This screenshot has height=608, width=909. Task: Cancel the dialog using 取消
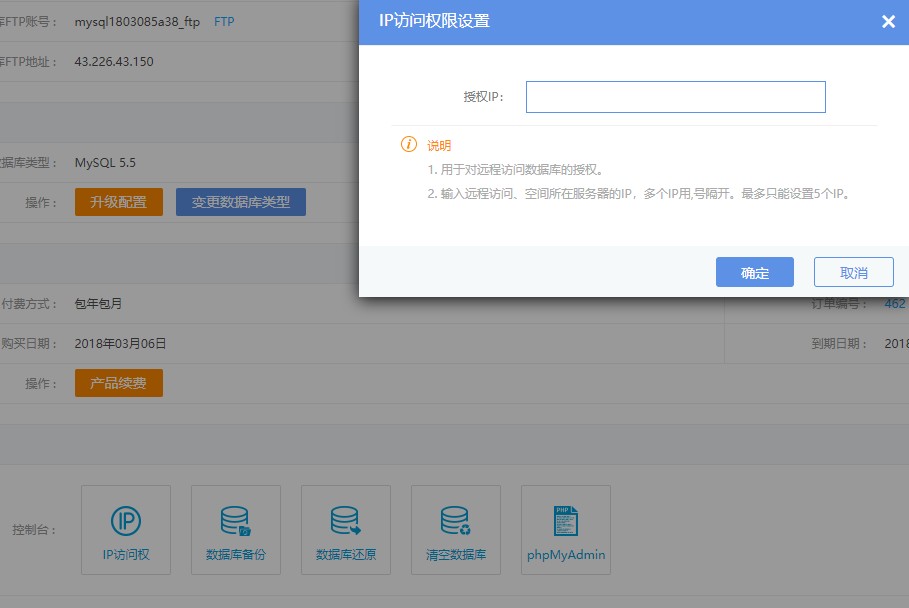(x=853, y=273)
